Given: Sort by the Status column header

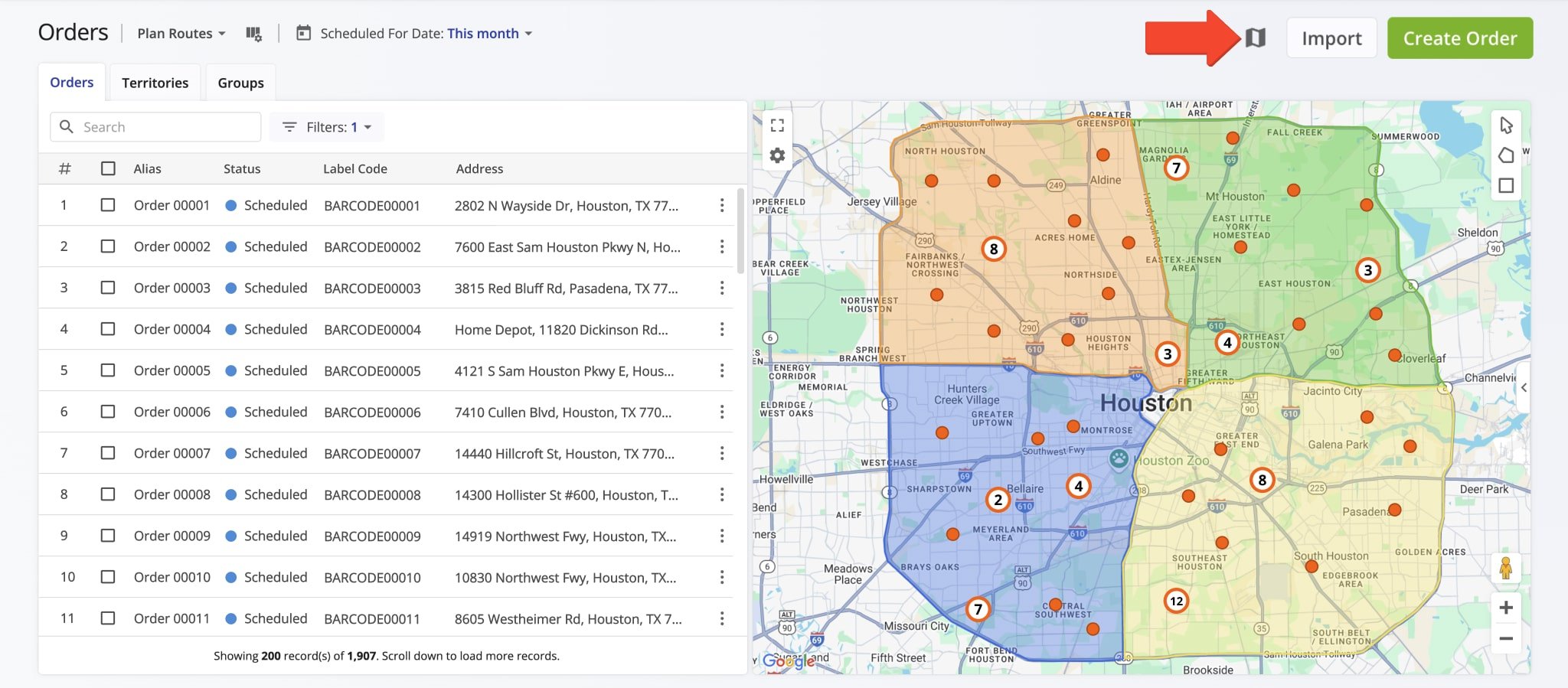Looking at the screenshot, I should [242, 168].
